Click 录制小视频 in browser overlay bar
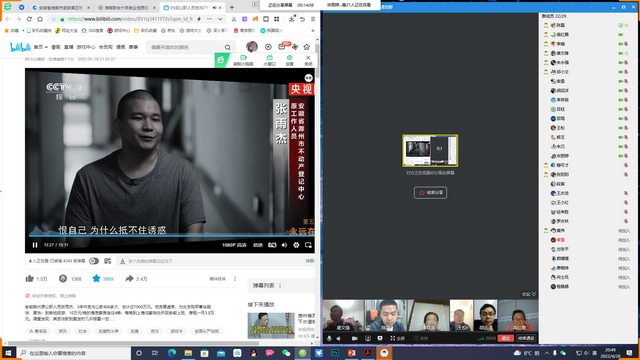Screen dimensions: 640x360 tap(243, 60)
